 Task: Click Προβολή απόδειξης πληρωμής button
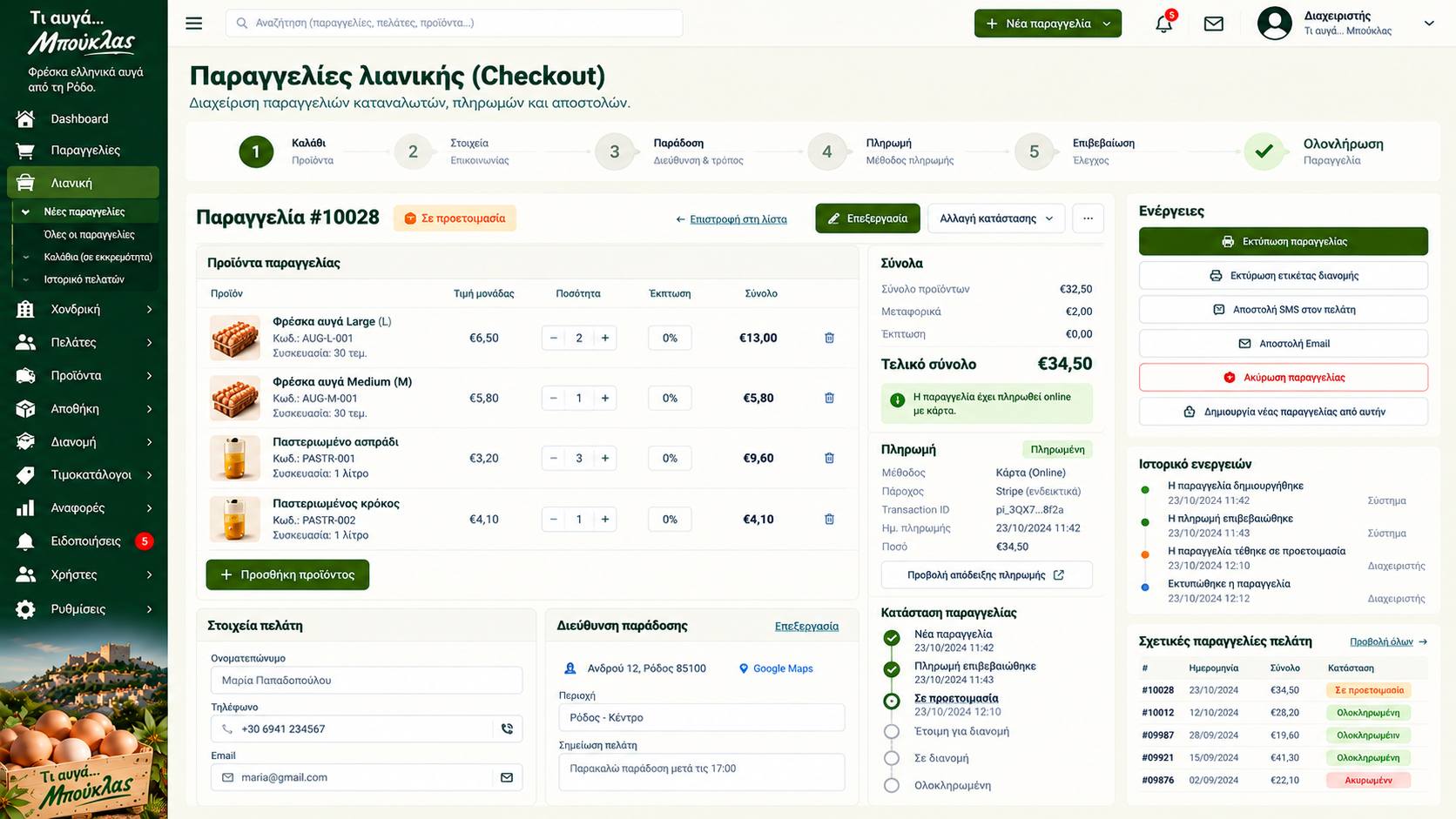[x=987, y=575]
